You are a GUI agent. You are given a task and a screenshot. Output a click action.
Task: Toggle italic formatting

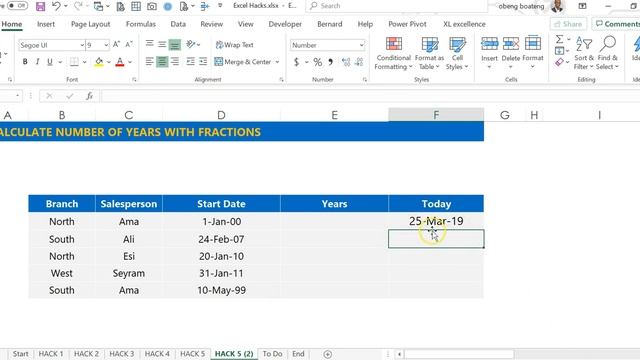pyautogui.click(x=37, y=62)
